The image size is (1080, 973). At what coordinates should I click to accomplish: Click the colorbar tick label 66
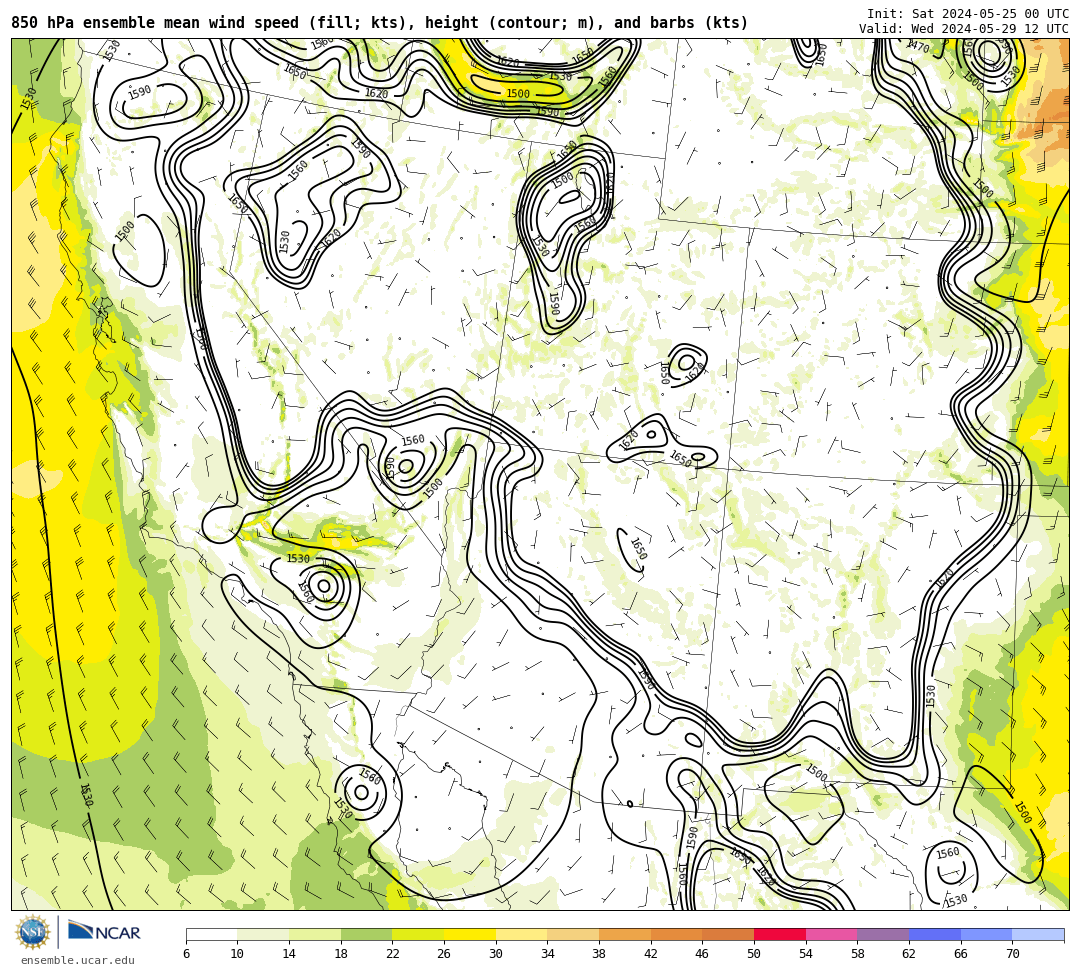coord(961,954)
